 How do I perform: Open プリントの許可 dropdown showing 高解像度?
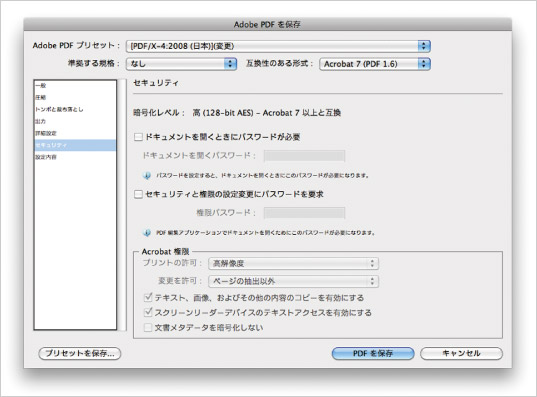(294, 263)
